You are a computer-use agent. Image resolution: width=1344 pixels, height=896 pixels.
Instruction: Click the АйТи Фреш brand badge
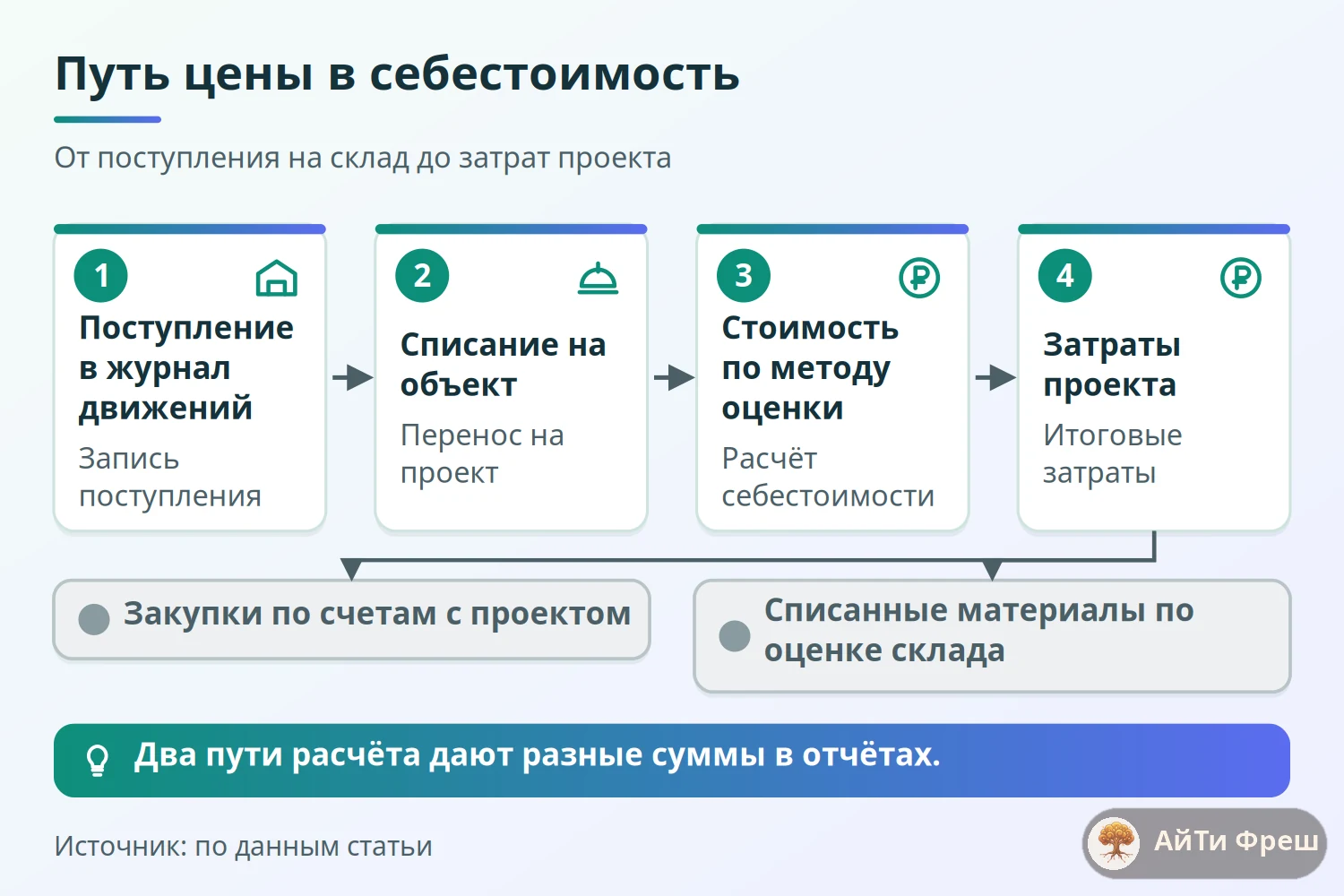(x=1205, y=843)
